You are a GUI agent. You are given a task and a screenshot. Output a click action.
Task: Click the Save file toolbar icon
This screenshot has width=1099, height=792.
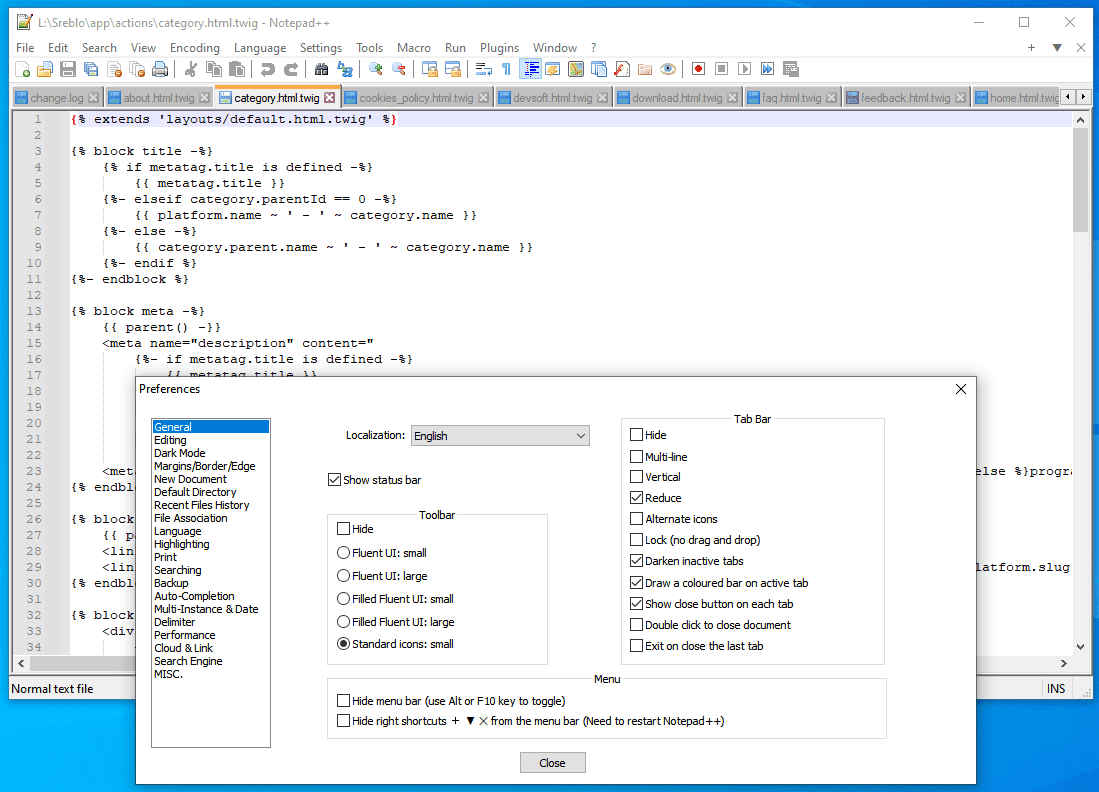[68, 69]
